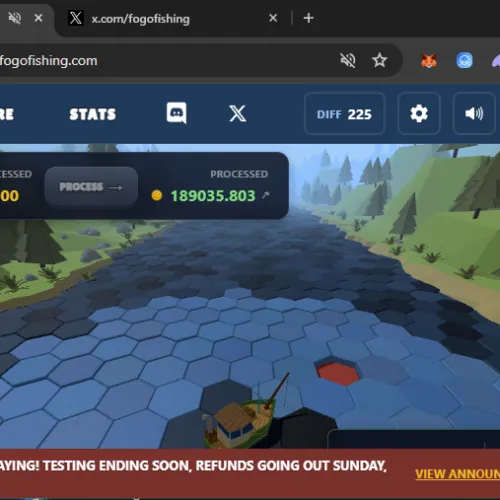Click the DIFF 225 indicator
The height and width of the screenshot is (500, 500).
345,114
